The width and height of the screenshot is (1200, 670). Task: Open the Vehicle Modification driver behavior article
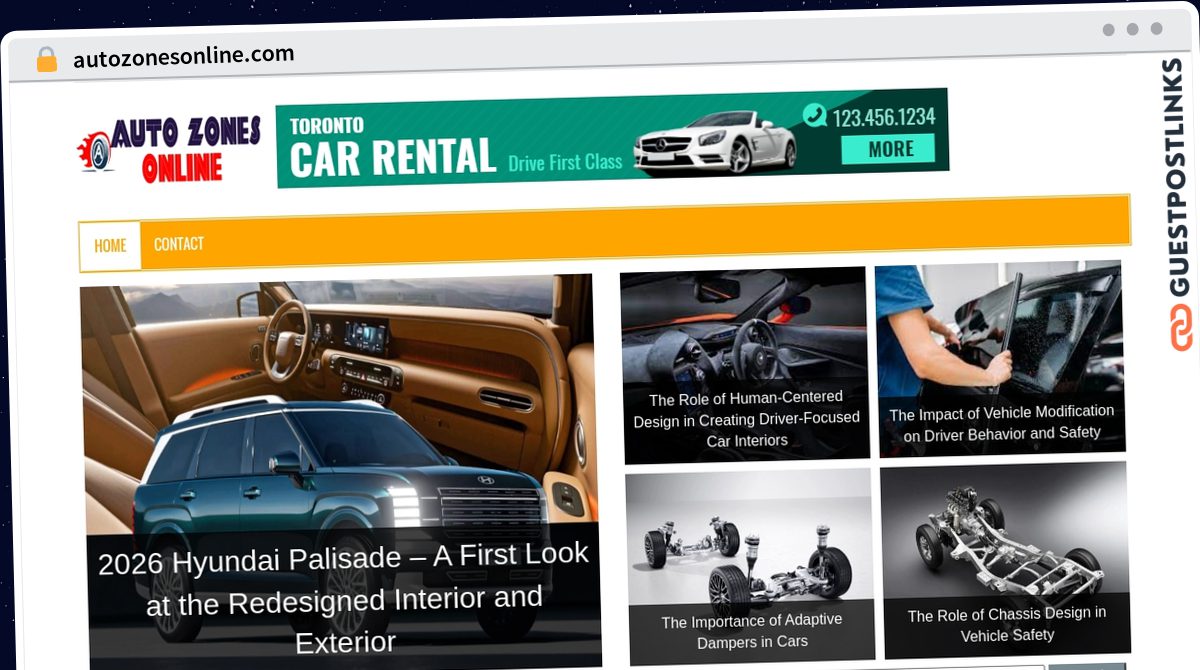1001,422
